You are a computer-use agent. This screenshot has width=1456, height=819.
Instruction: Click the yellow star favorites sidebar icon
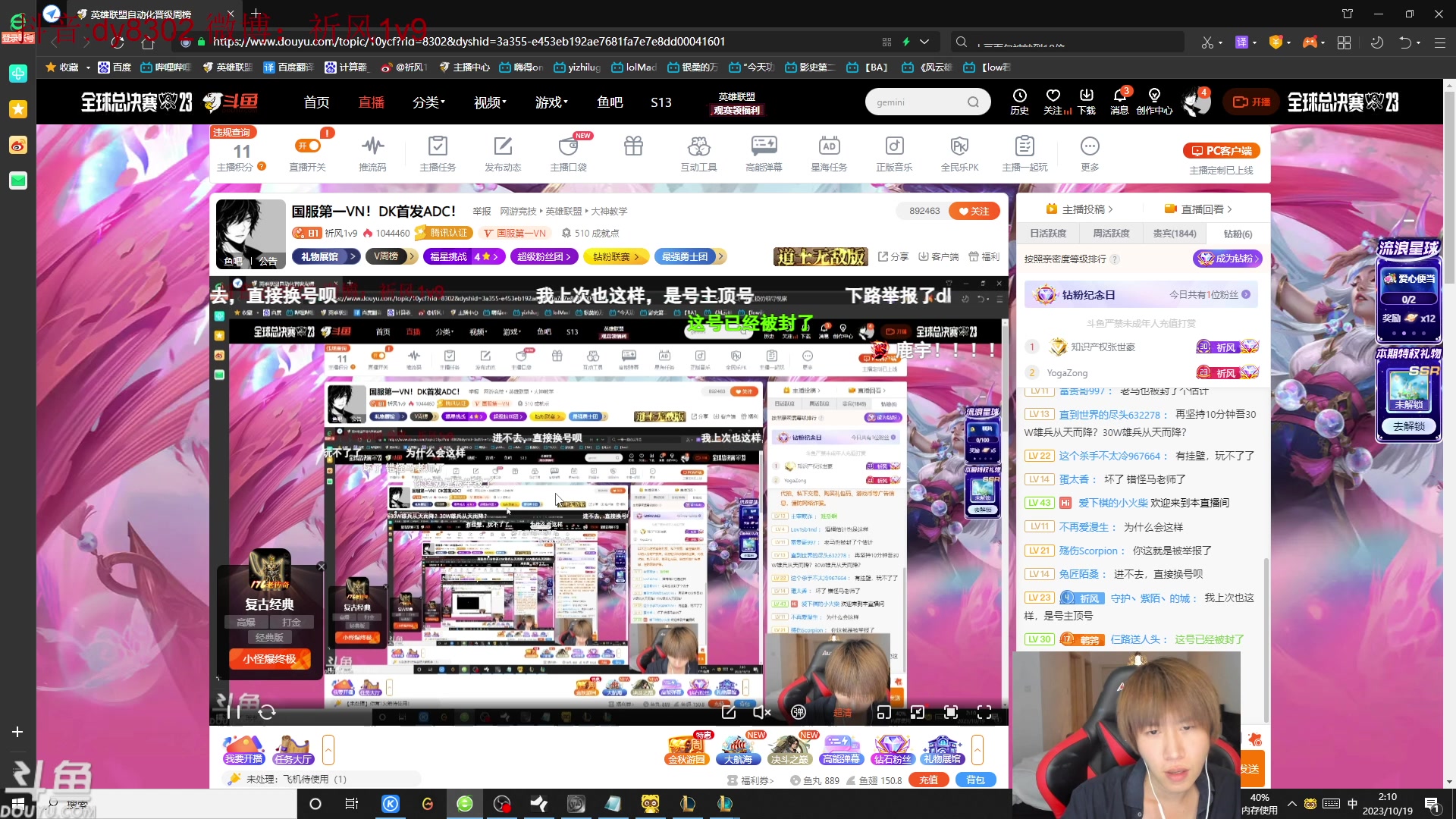tap(18, 109)
